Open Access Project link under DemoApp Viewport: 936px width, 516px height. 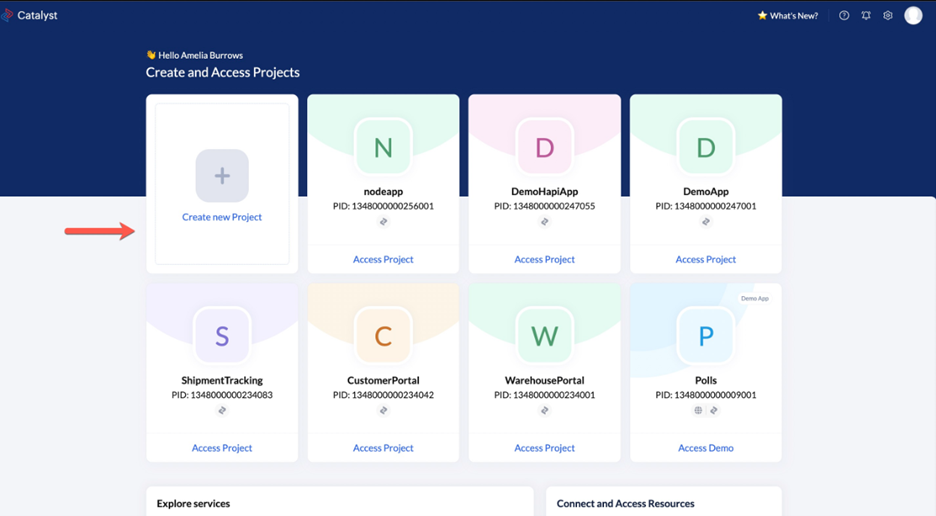click(705, 260)
